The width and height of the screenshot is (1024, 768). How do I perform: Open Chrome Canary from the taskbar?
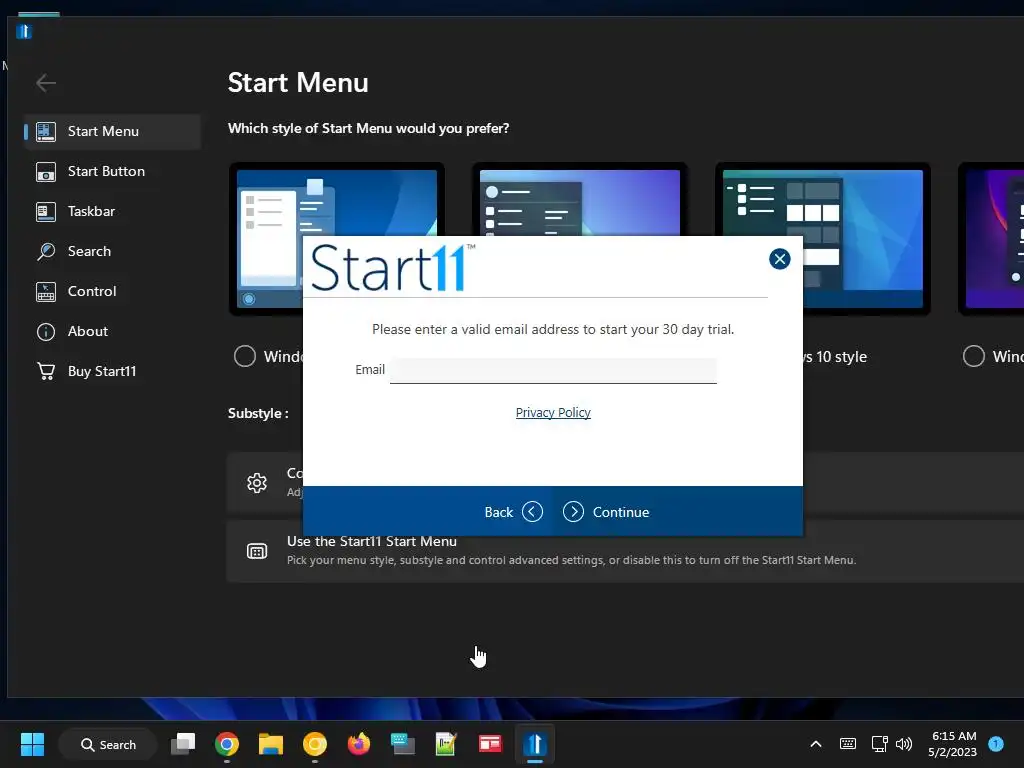pyautogui.click(x=315, y=744)
